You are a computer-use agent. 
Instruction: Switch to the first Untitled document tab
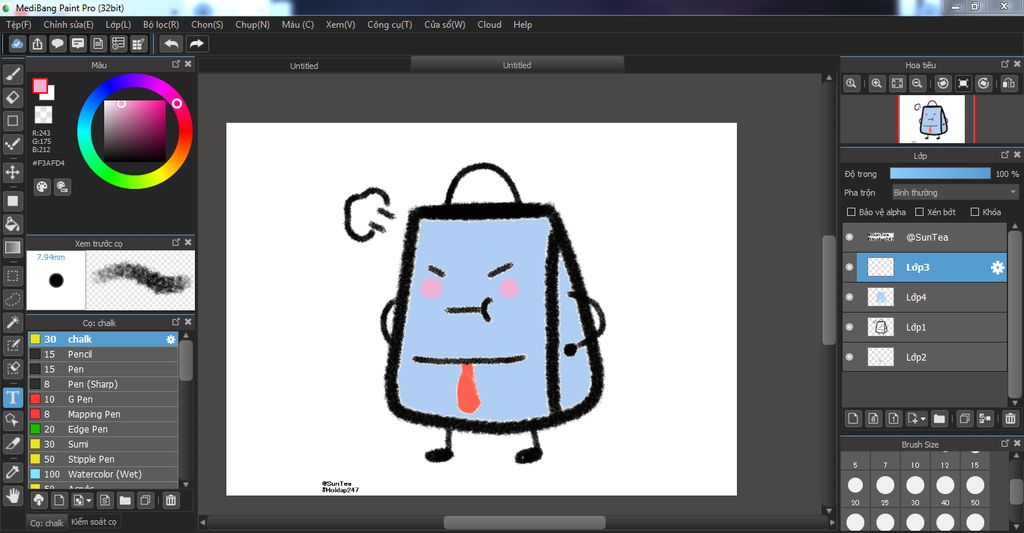304,66
